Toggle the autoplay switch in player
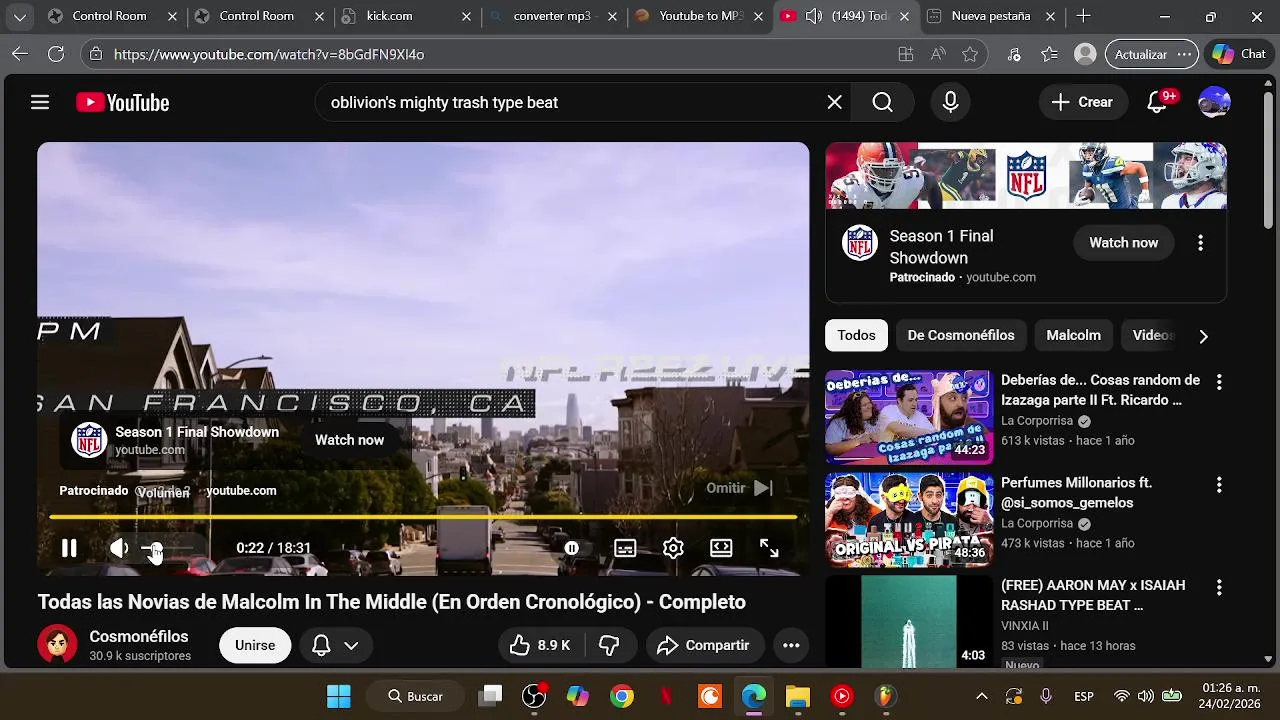This screenshot has width=1280, height=720. 572,548
